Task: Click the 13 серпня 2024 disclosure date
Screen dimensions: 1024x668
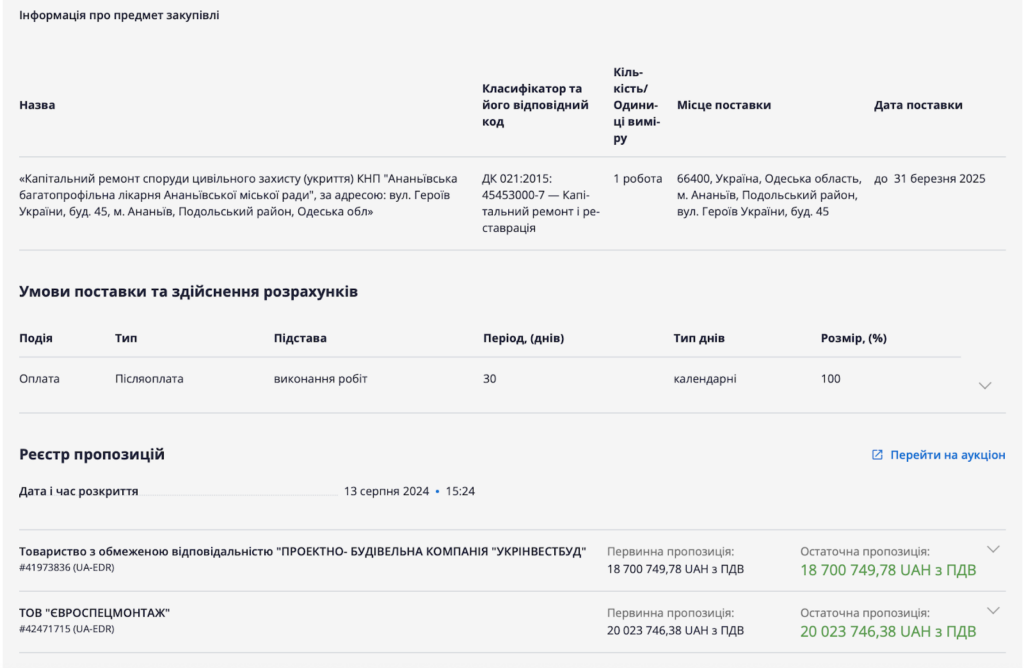Action: tap(386, 492)
